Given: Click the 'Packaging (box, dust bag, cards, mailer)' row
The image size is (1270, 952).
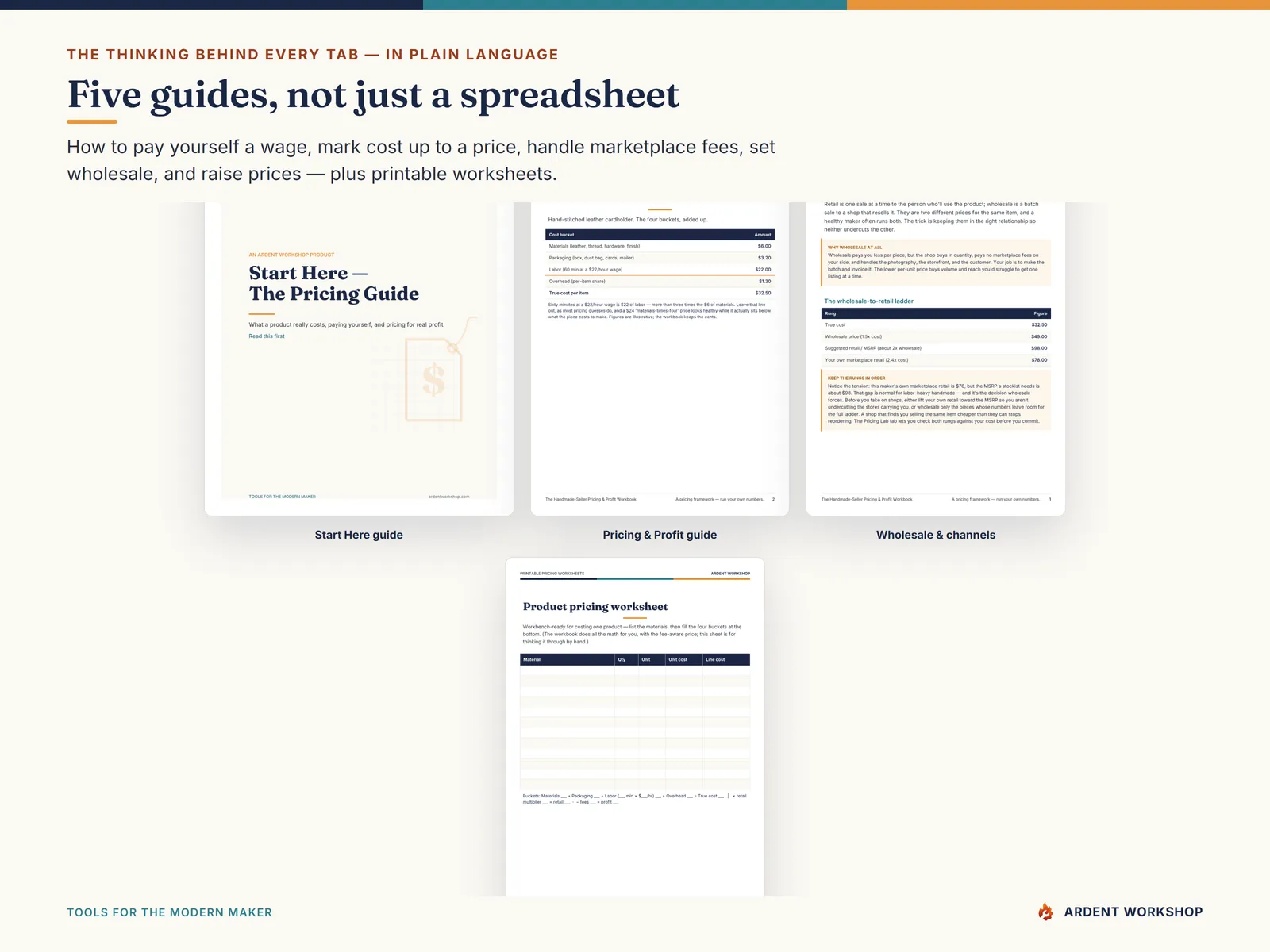Looking at the screenshot, I should 660,258.
